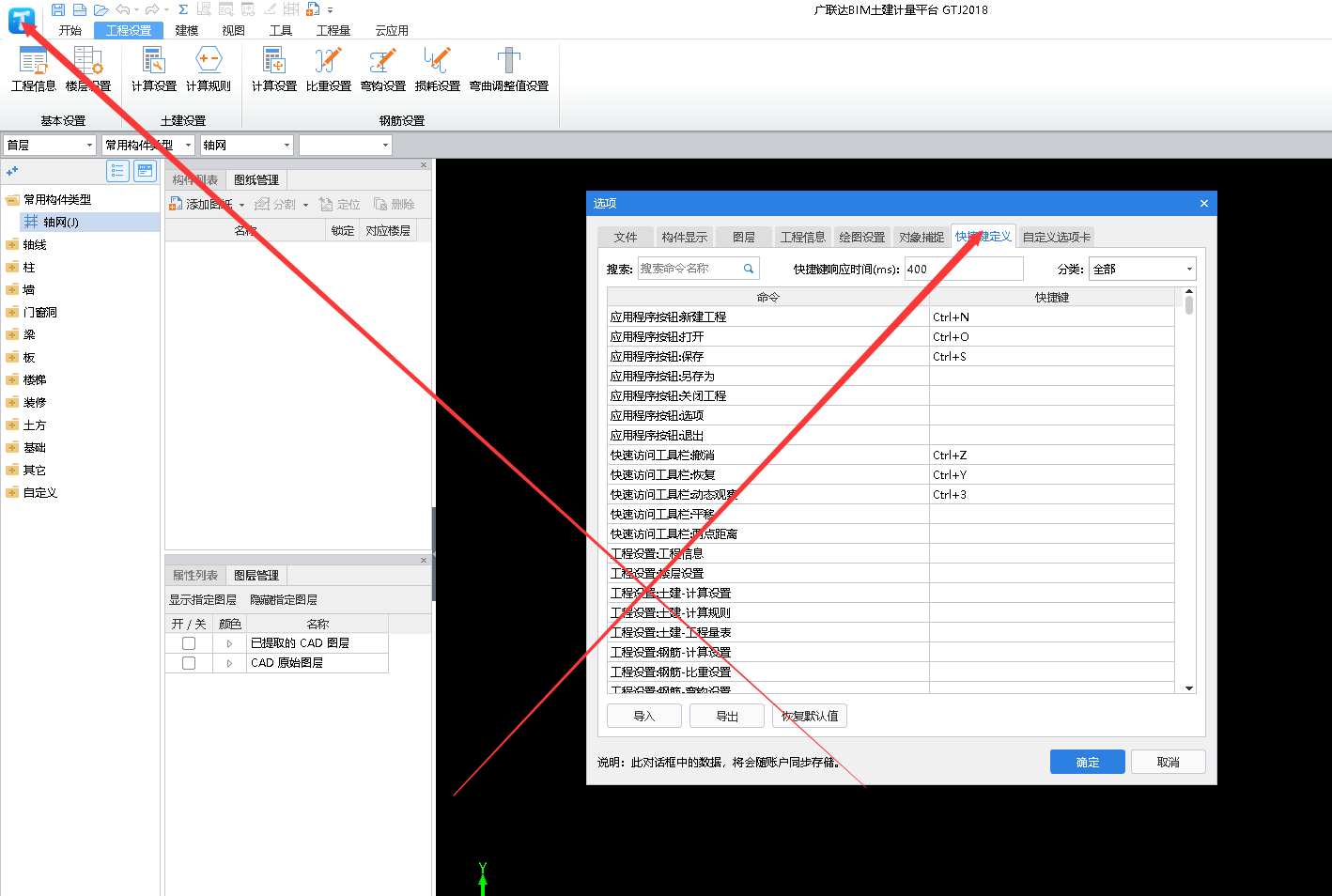Toggle checkbox for 已提取的 CAD 图层

[x=189, y=643]
